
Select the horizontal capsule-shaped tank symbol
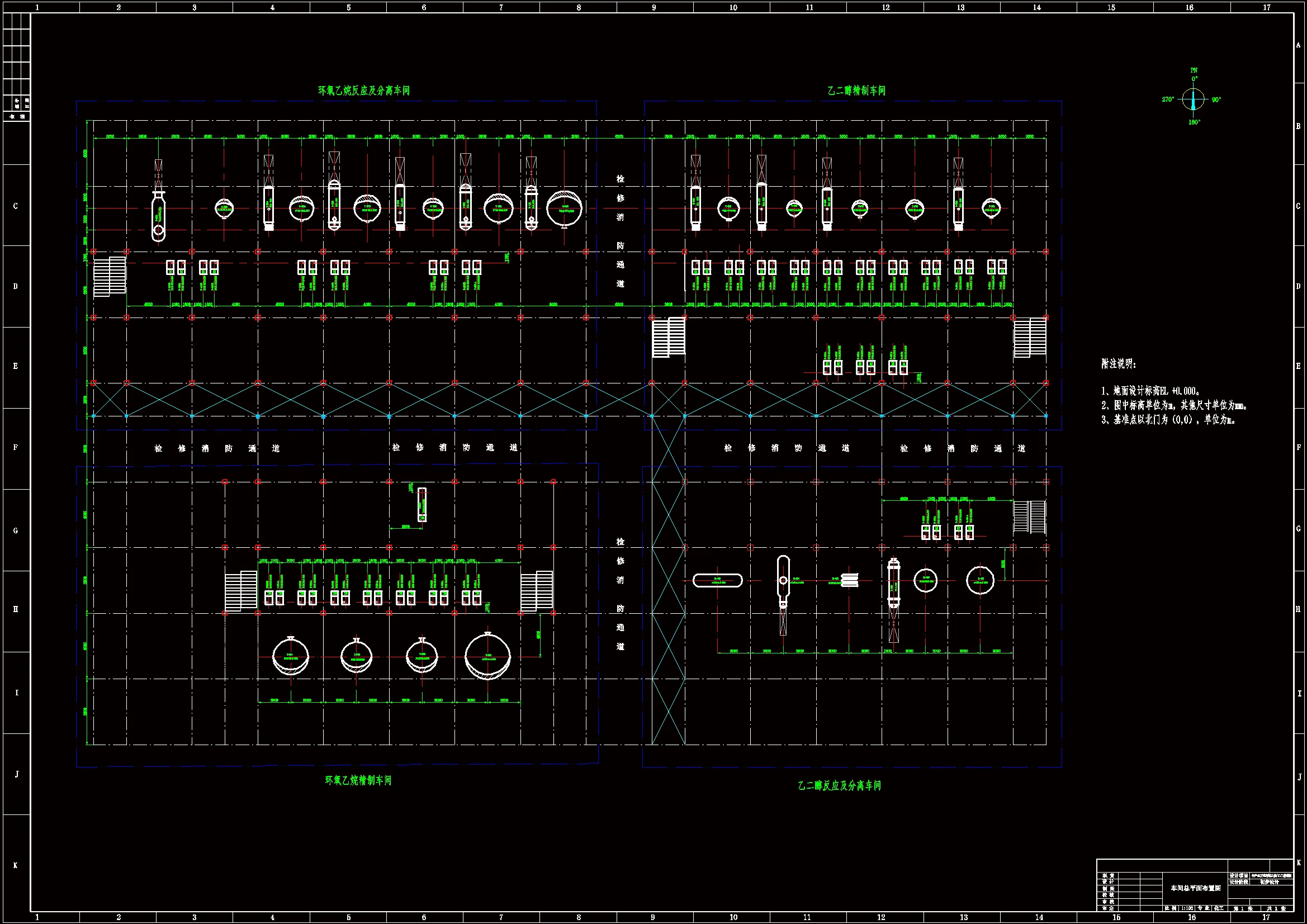(717, 581)
